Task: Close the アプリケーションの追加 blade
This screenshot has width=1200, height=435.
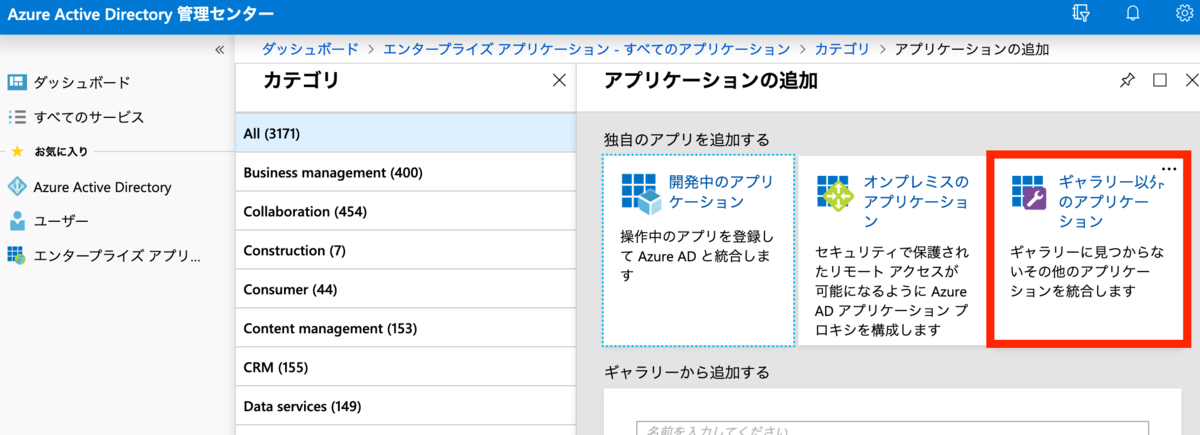Action: click(1192, 81)
